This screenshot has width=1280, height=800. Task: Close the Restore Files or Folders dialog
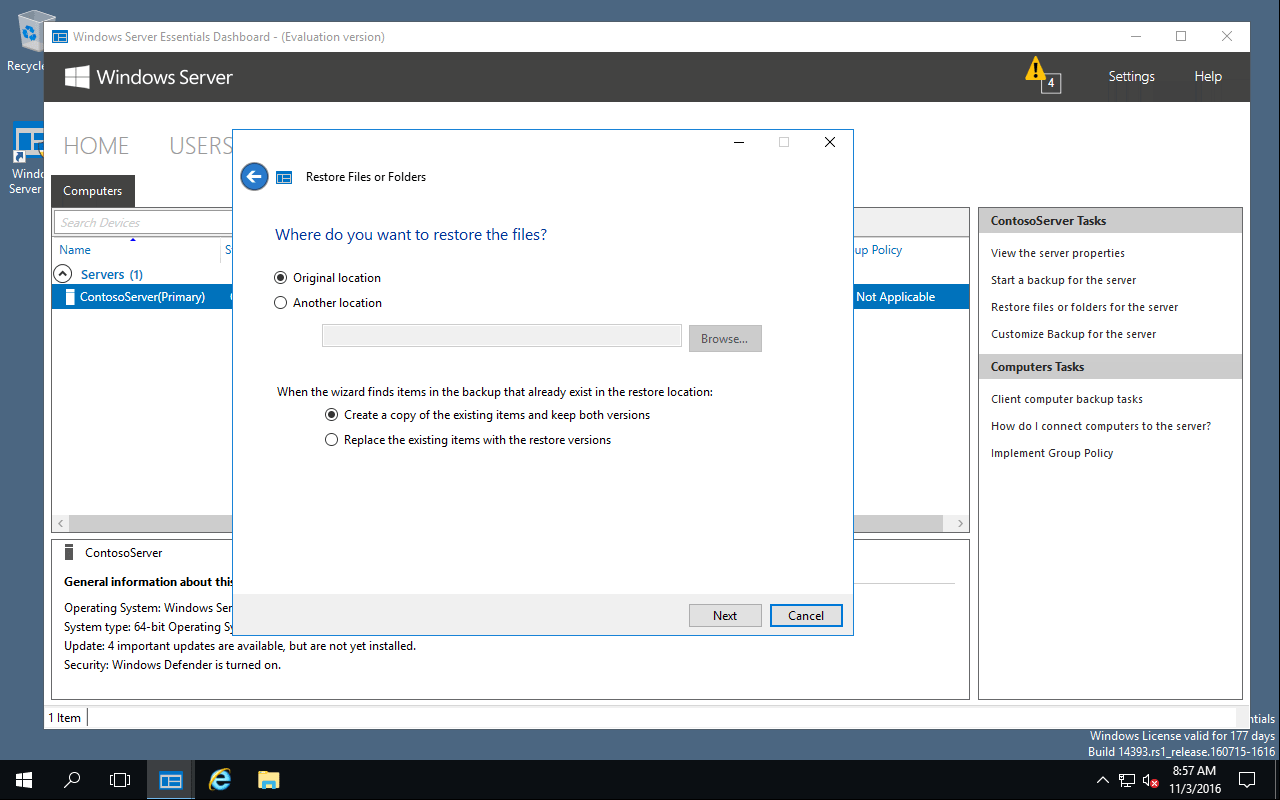(829, 142)
